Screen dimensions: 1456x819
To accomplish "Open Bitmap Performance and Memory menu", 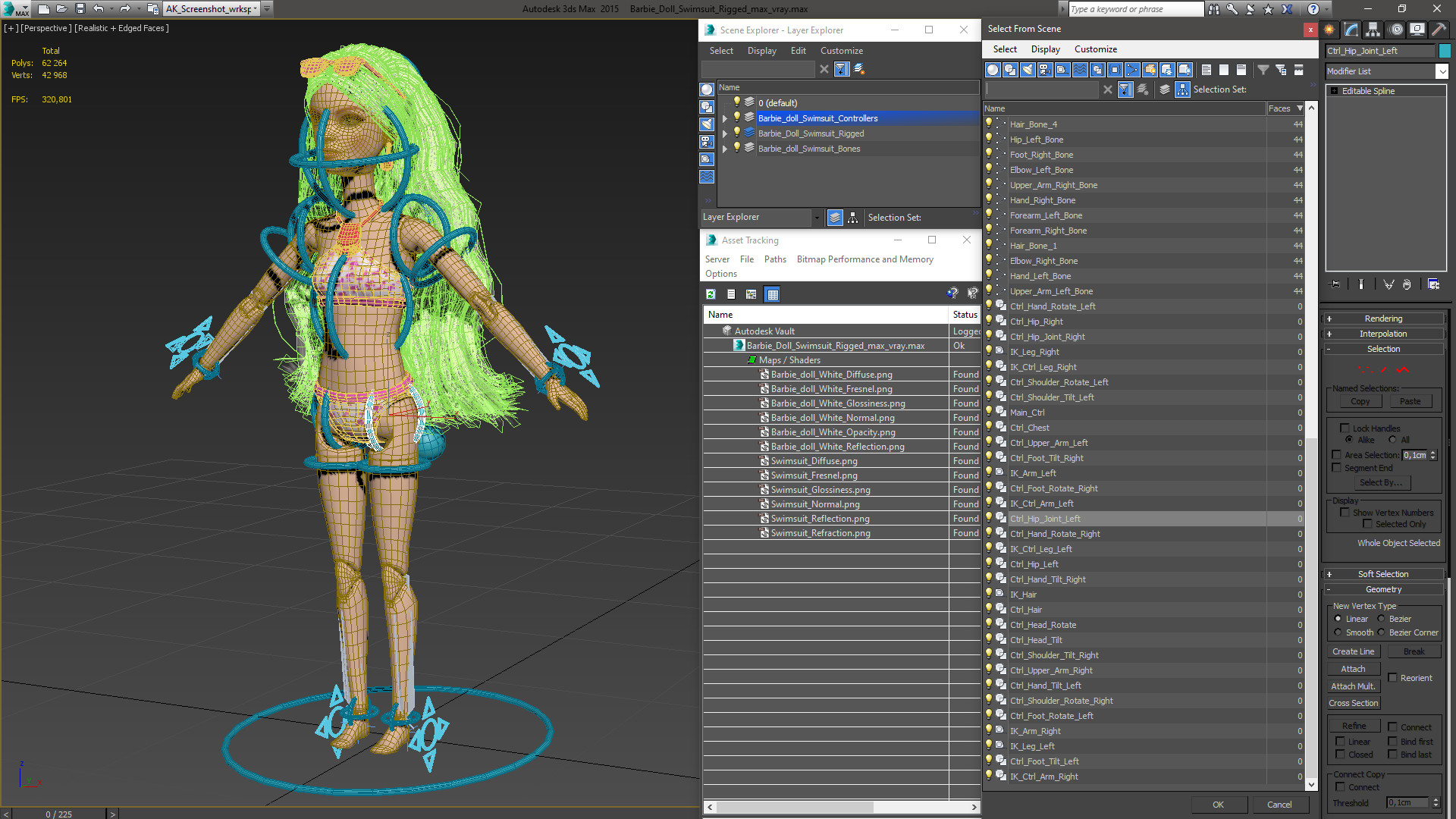I will (864, 259).
